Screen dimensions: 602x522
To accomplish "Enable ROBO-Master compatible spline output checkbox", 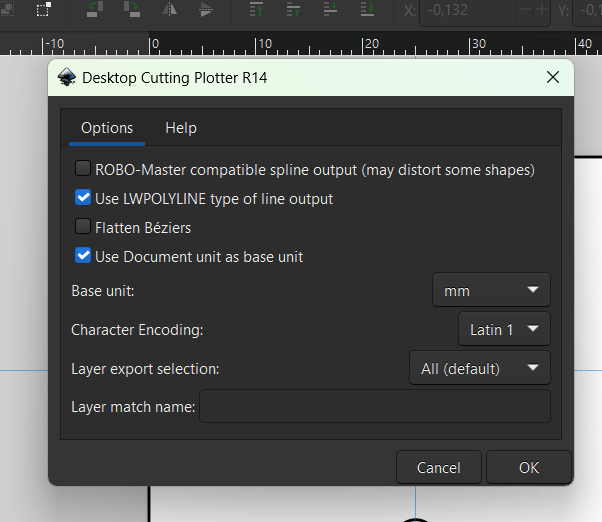I will click(83, 168).
